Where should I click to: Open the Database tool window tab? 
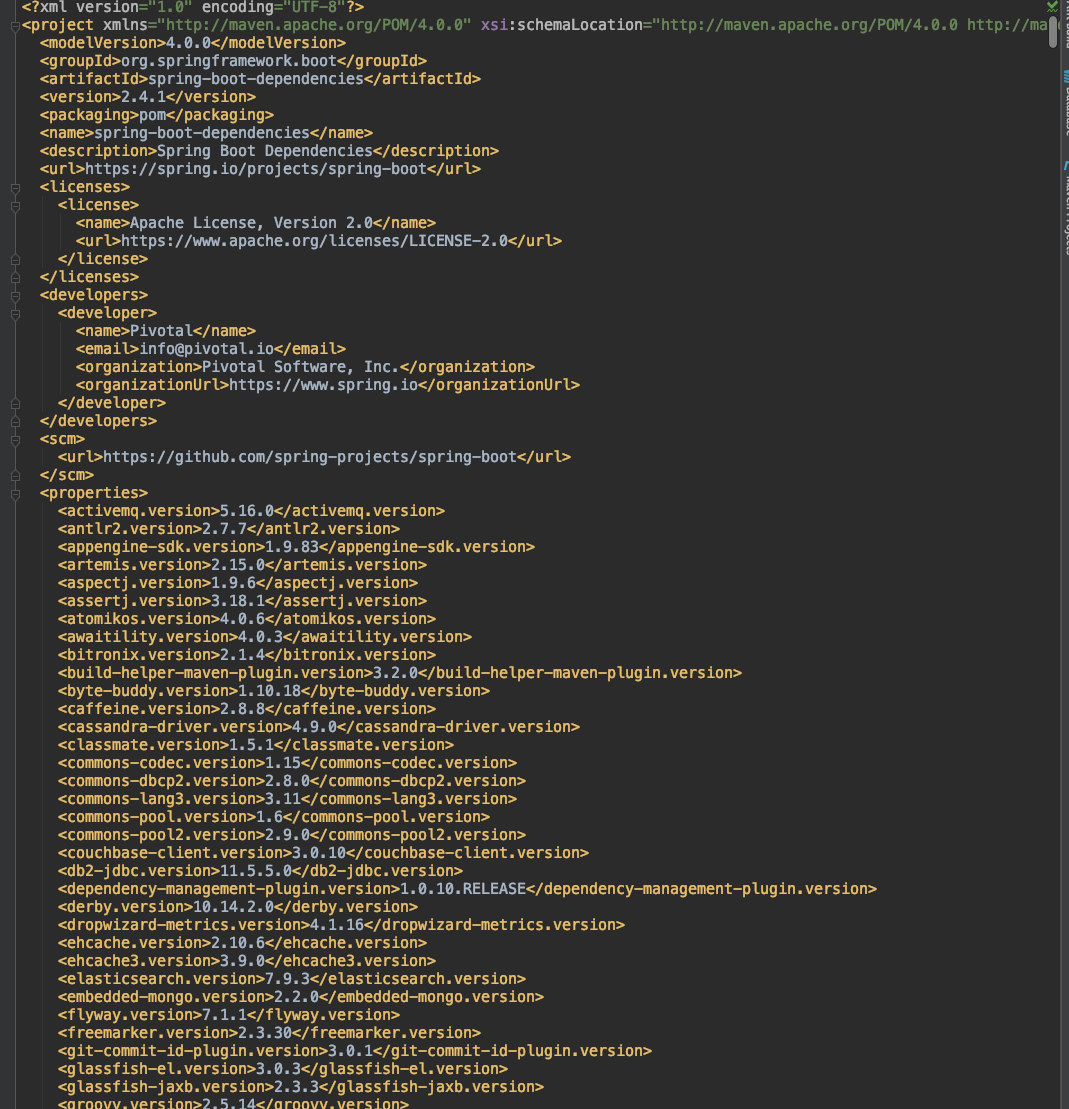pyautogui.click(x=1065, y=103)
